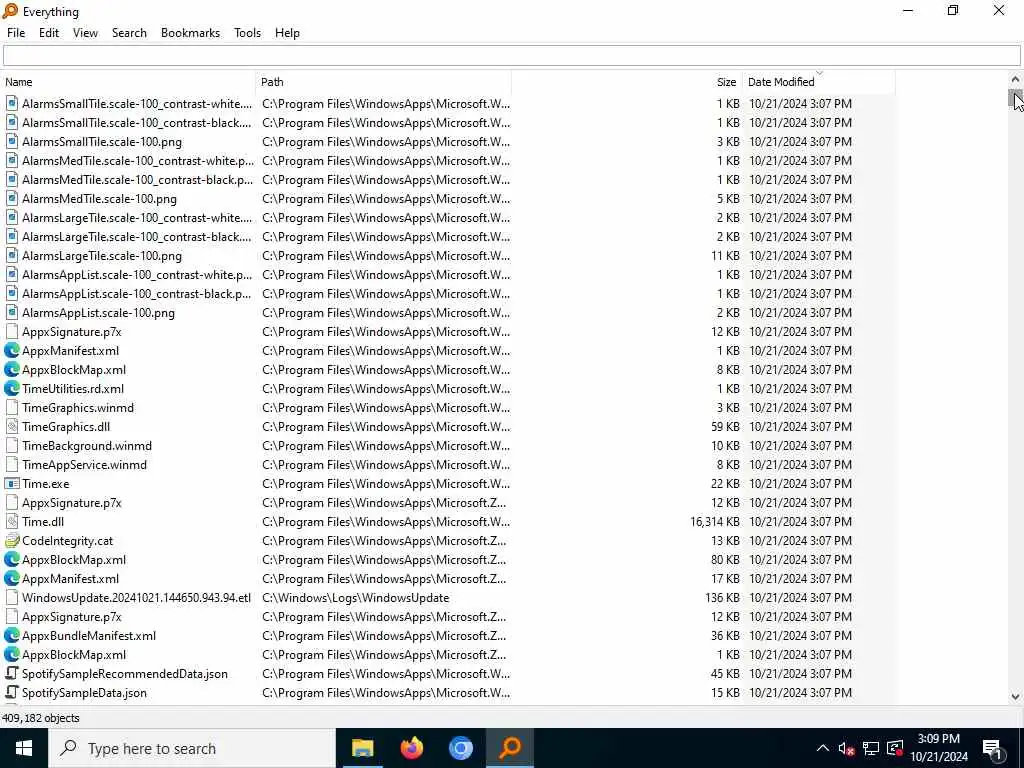
Task: Open the Search menu
Action: 129,33
